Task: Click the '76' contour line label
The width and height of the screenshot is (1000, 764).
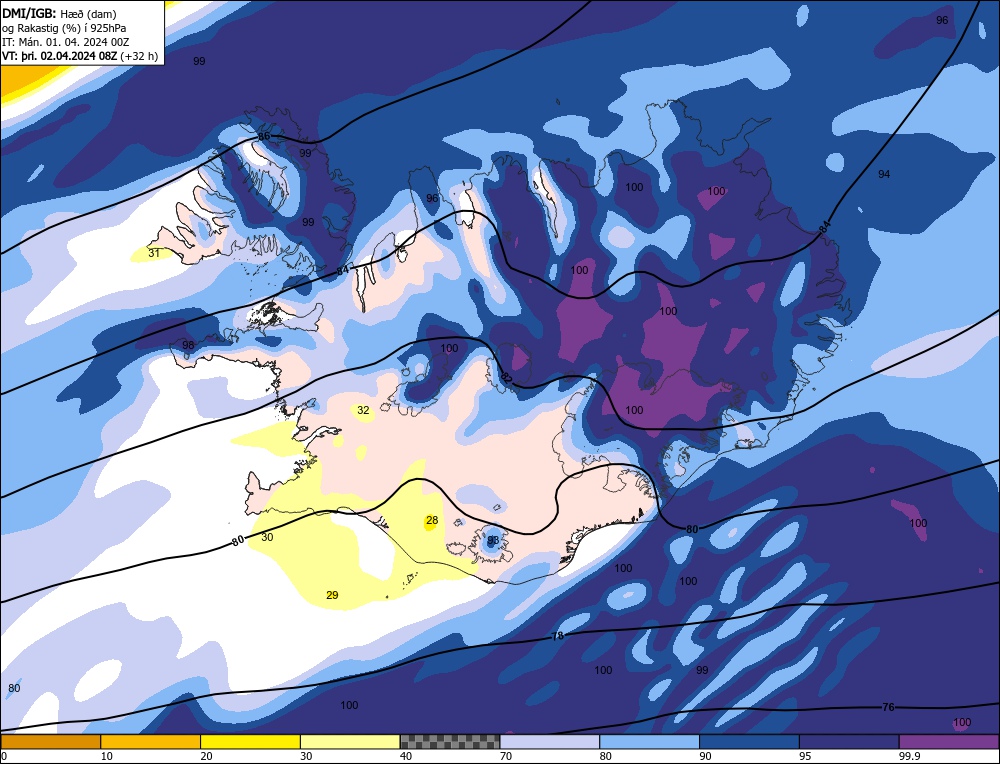Action: click(x=888, y=707)
